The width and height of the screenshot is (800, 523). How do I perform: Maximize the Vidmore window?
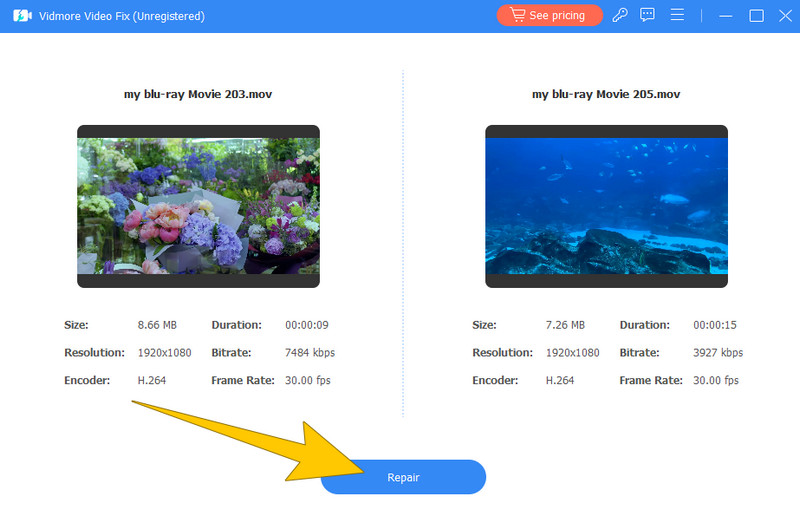point(756,16)
